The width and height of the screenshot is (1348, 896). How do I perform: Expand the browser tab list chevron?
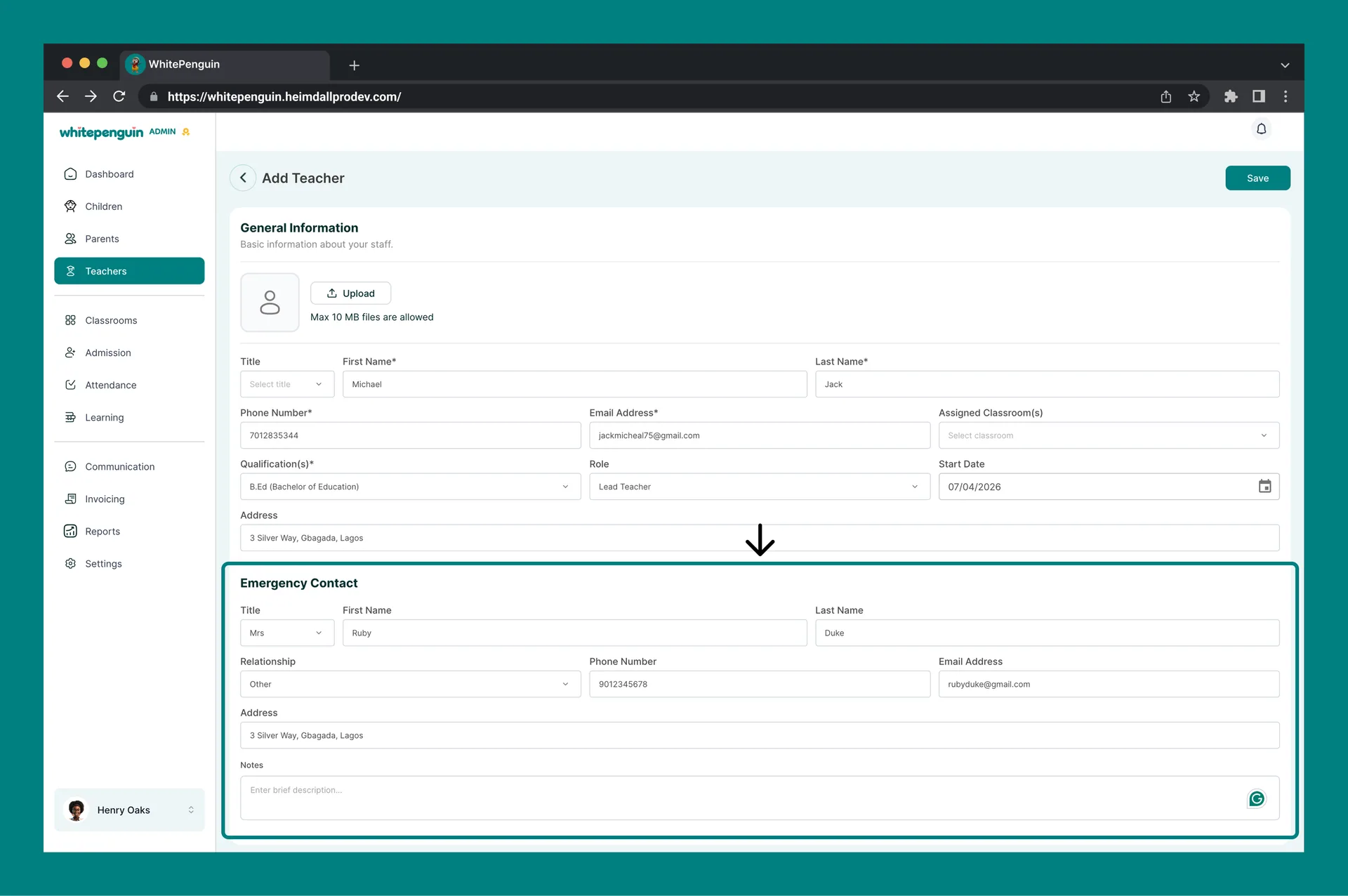click(1285, 65)
